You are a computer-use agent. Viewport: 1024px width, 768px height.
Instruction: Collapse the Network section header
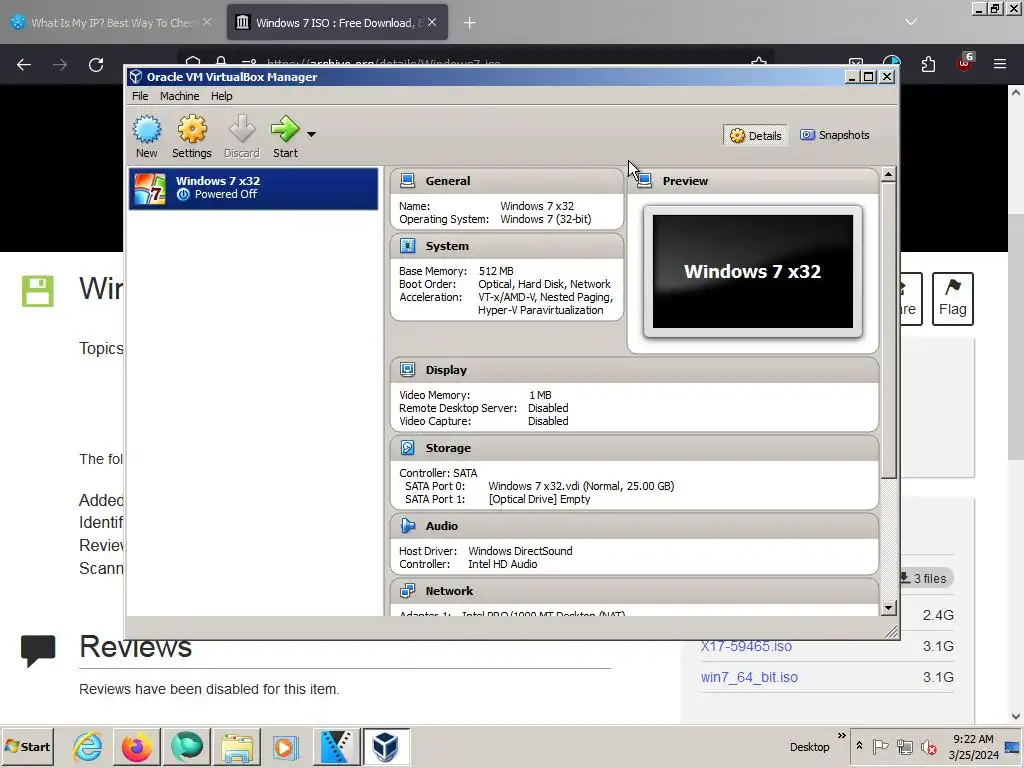pyautogui.click(x=634, y=591)
